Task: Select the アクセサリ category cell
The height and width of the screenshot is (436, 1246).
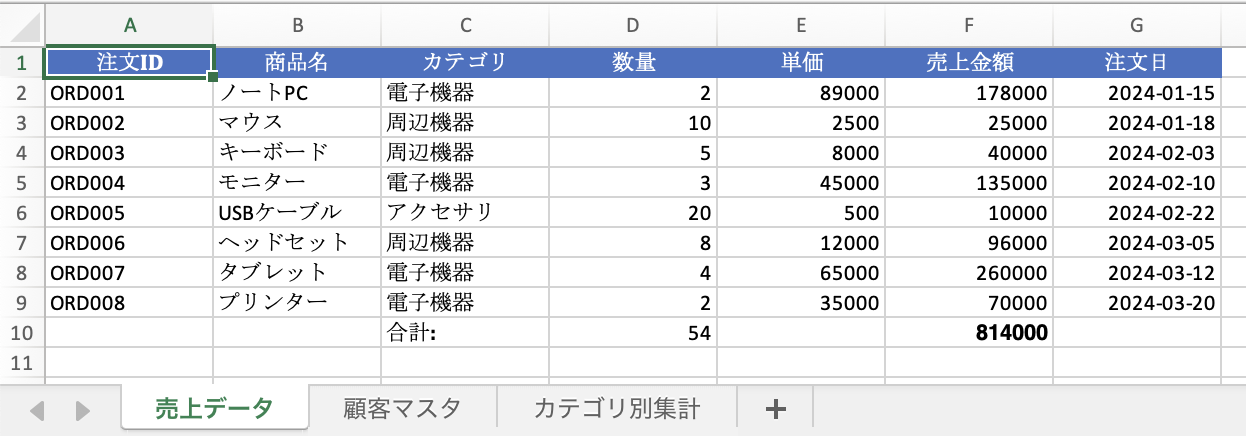Action: pos(465,213)
